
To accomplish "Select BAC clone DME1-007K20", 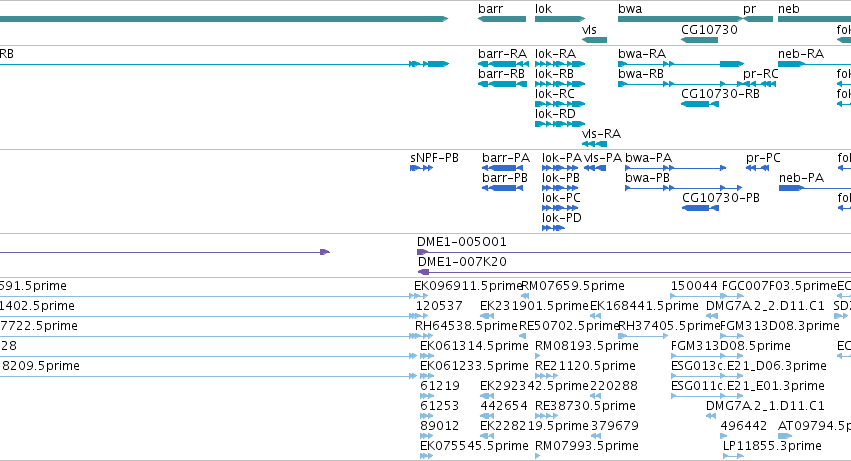I will [x=634, y=272].
